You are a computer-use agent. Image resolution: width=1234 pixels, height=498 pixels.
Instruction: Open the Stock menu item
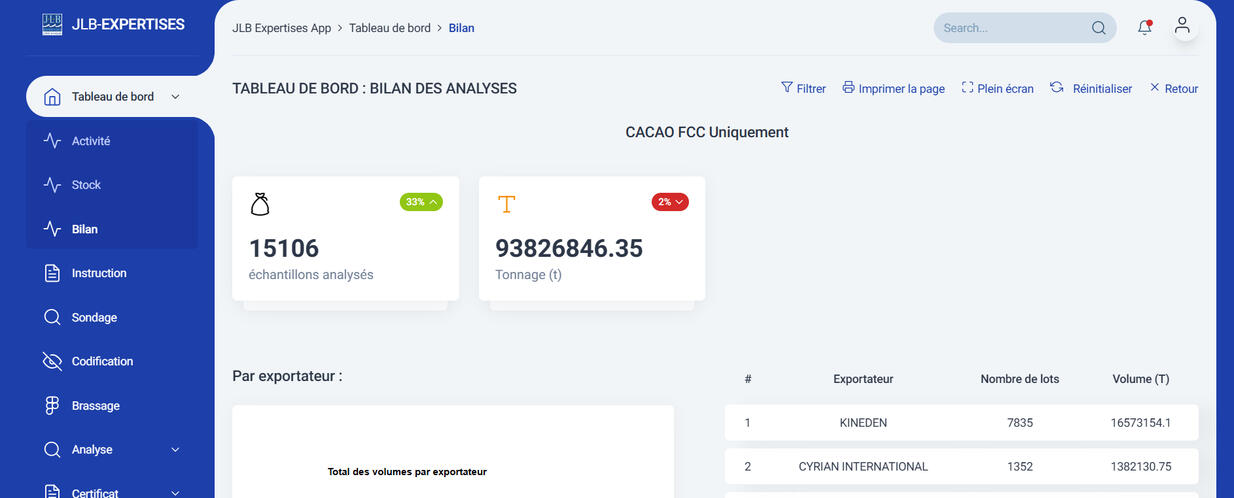[x=86, y=185]
